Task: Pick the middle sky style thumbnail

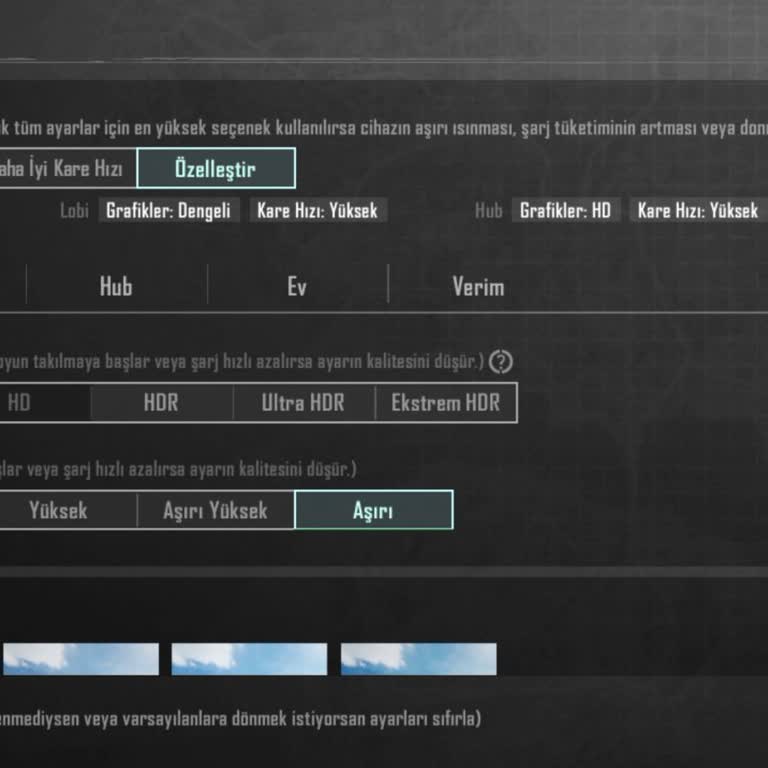Action: click(x=249, y=659)
